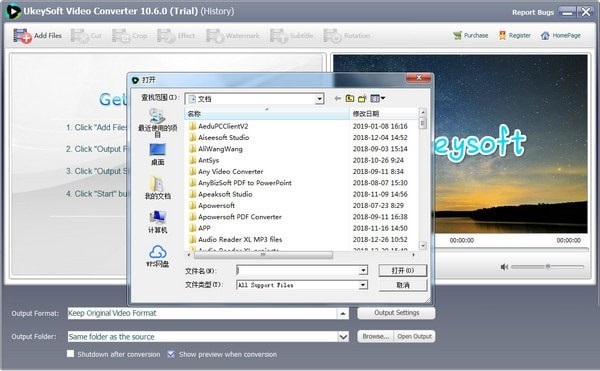This screenshot has height=371, width=600.
Task: Click the preview video thumbnail
Action: [460, 144]
